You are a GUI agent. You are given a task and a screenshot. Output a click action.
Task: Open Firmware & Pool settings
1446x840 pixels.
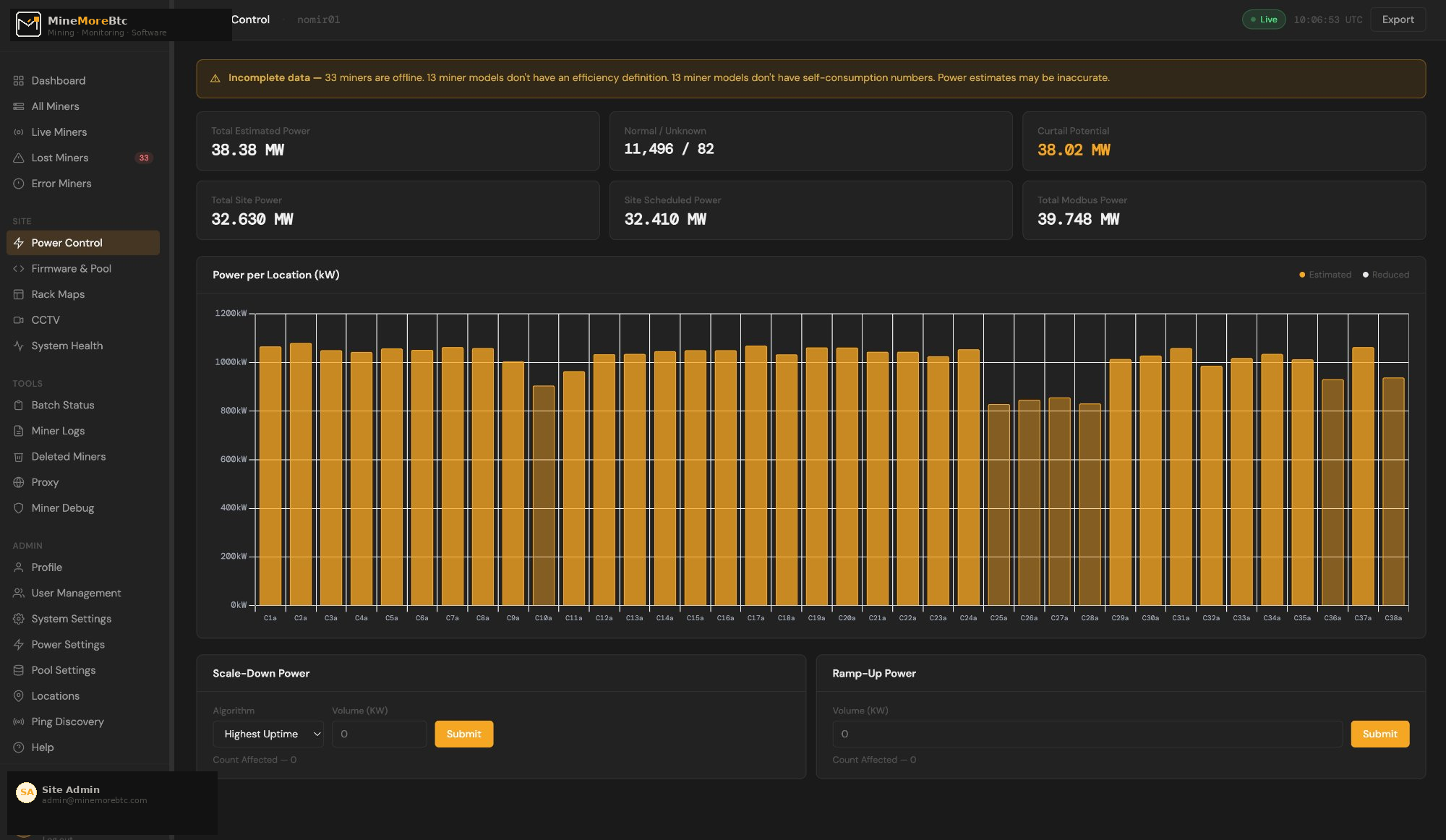[x=71, y=268]
